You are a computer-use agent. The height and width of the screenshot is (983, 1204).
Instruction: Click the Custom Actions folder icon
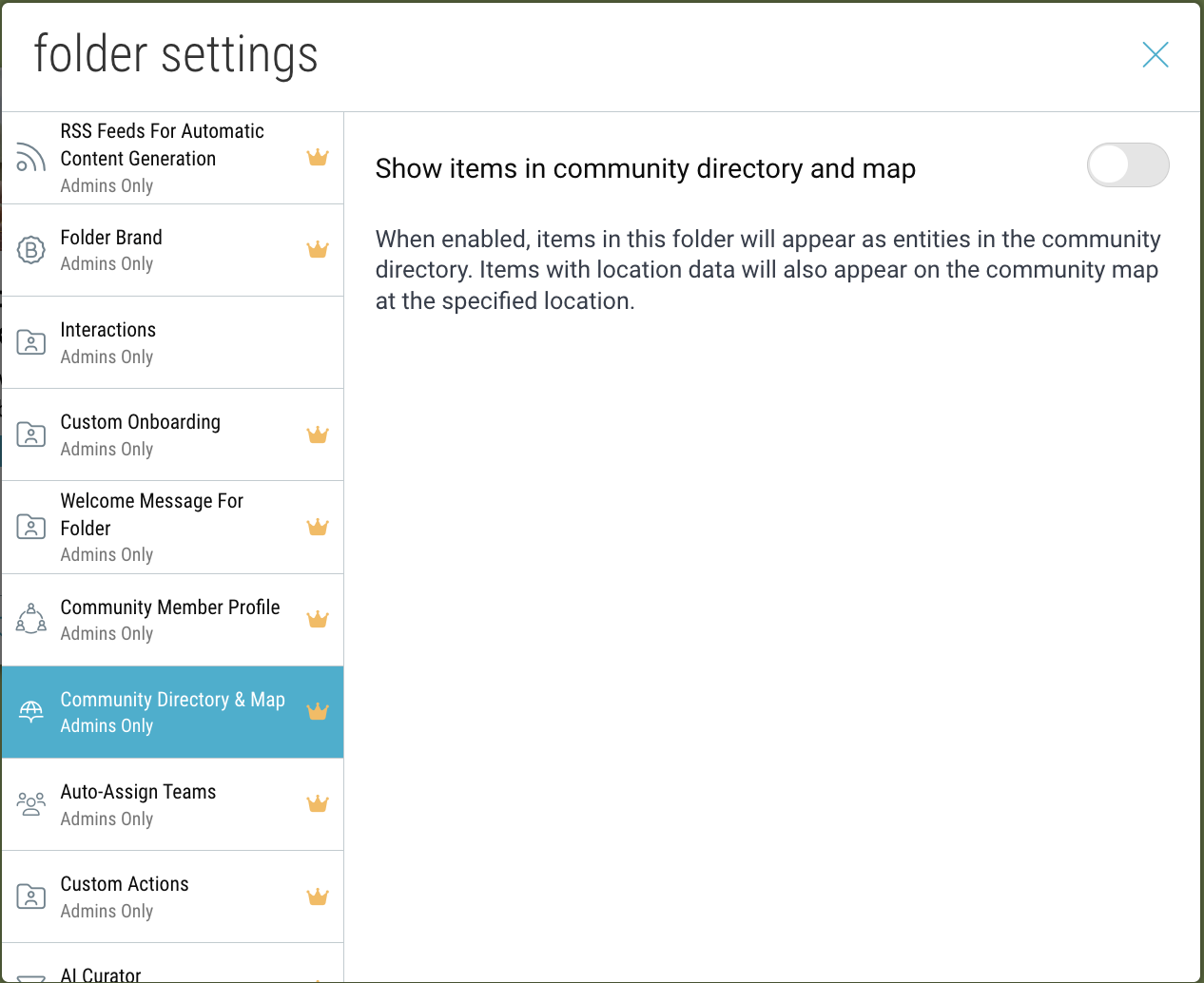31,896
